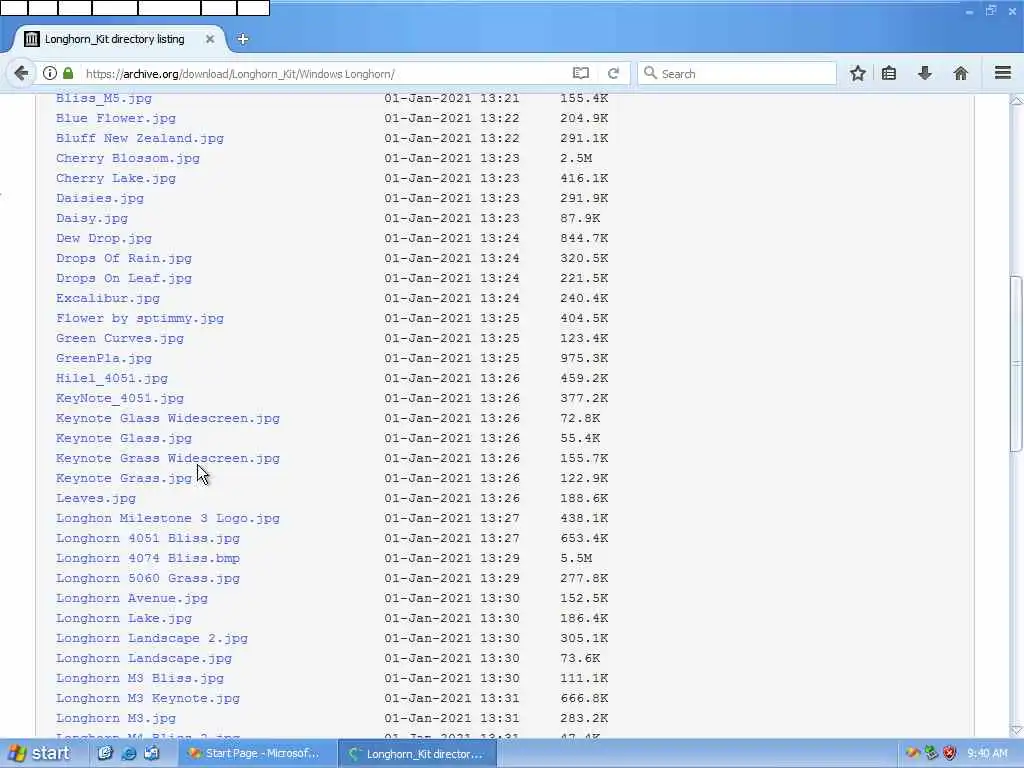1024x768 pixels.
Task: Close Longhorn_Kit directory listing tab
Action: point(210,39)
